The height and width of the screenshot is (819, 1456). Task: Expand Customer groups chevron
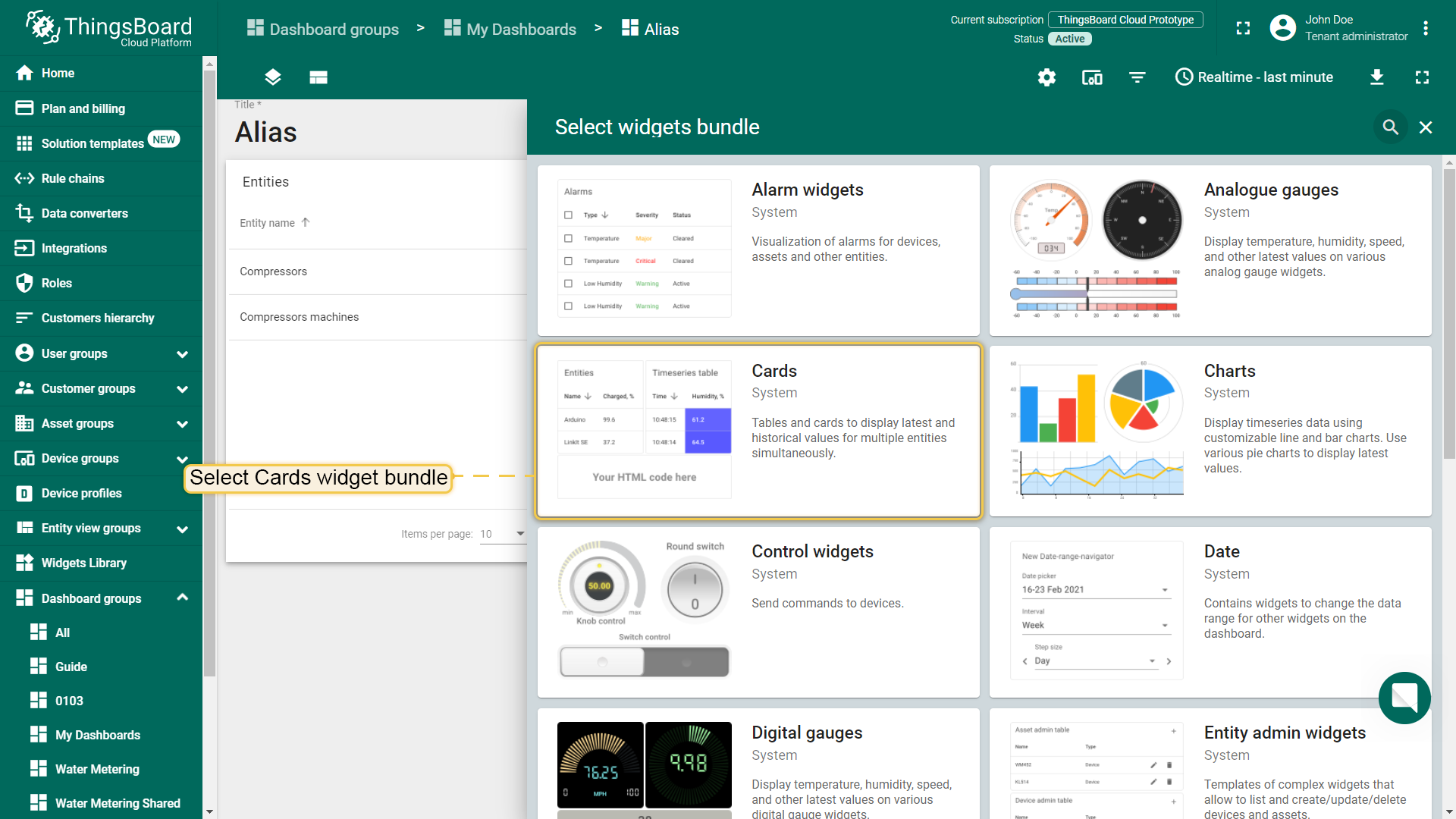(x=182, y=389)
